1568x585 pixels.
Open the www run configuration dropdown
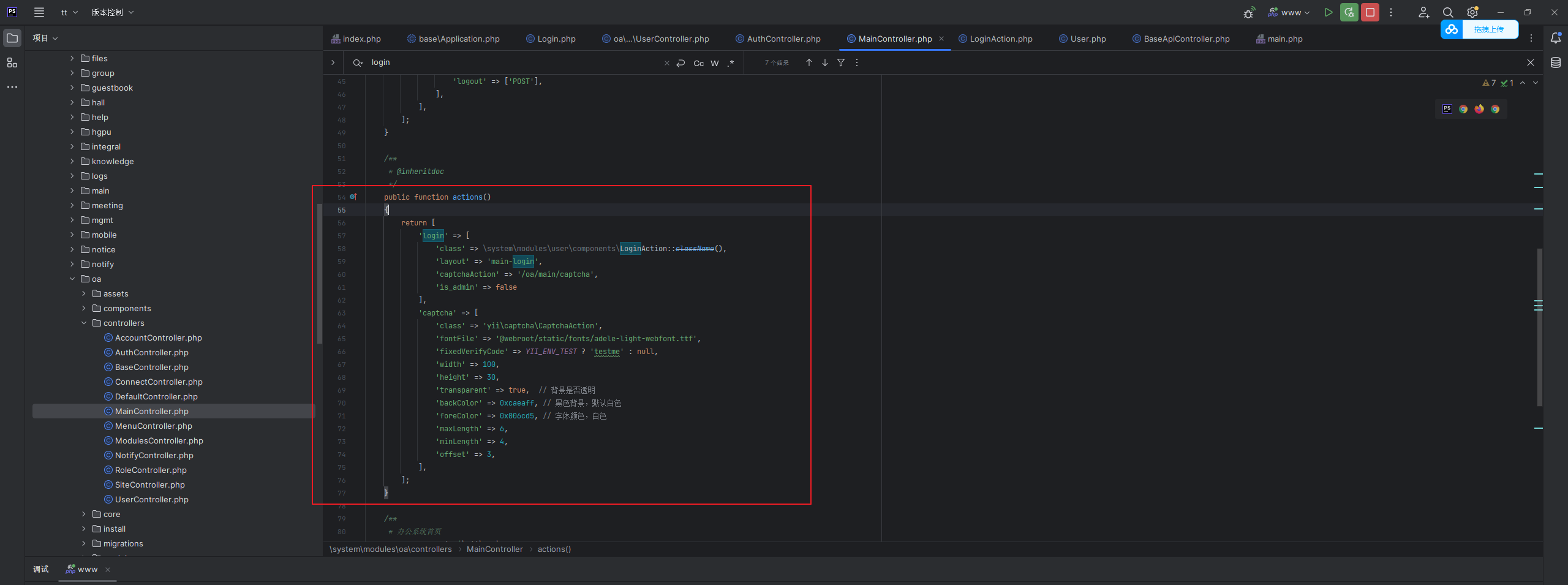[1289, 12]
